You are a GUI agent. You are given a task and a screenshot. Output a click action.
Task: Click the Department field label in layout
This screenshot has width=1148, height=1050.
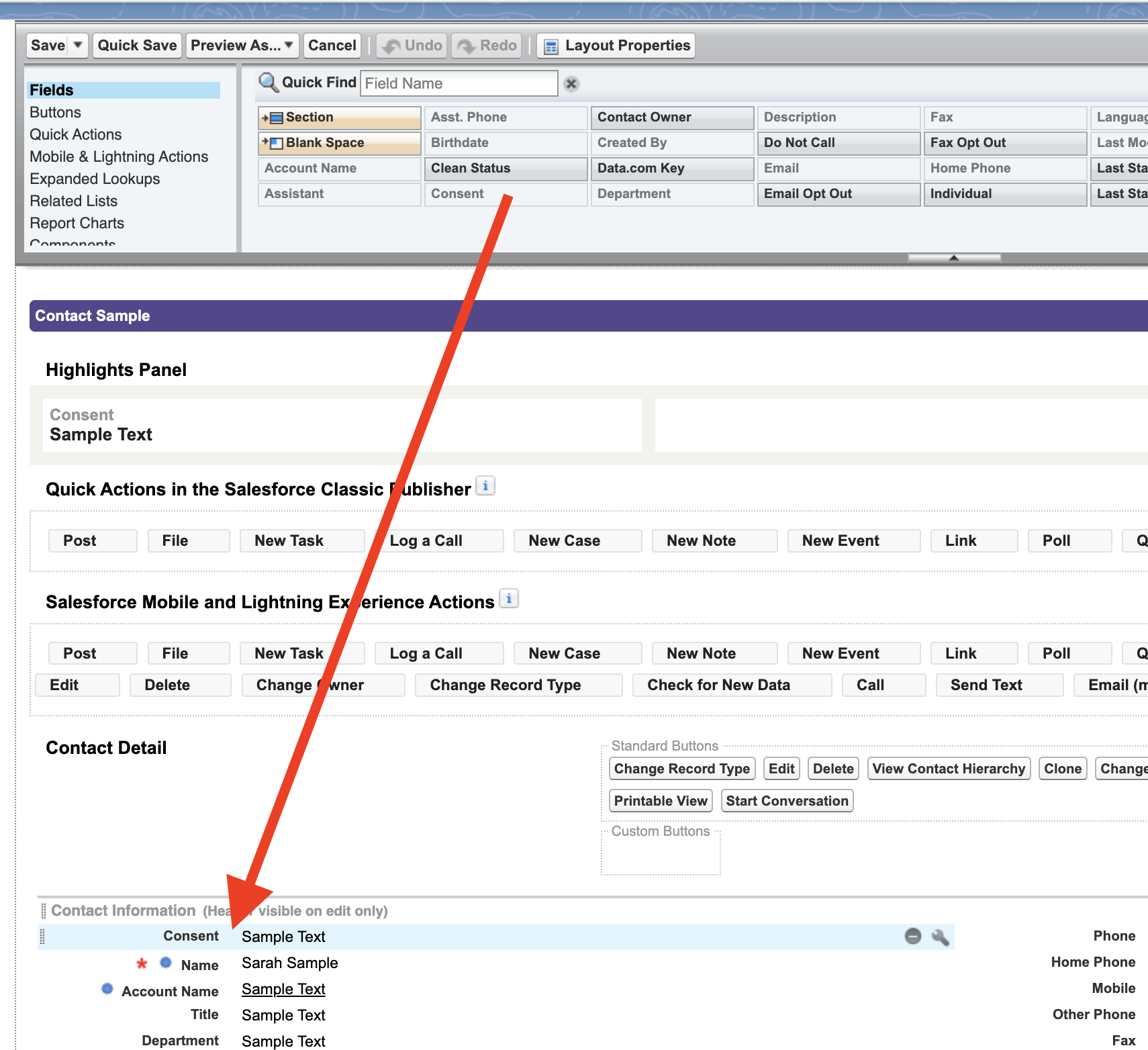pyautogui.click(x=180, y=1041)
